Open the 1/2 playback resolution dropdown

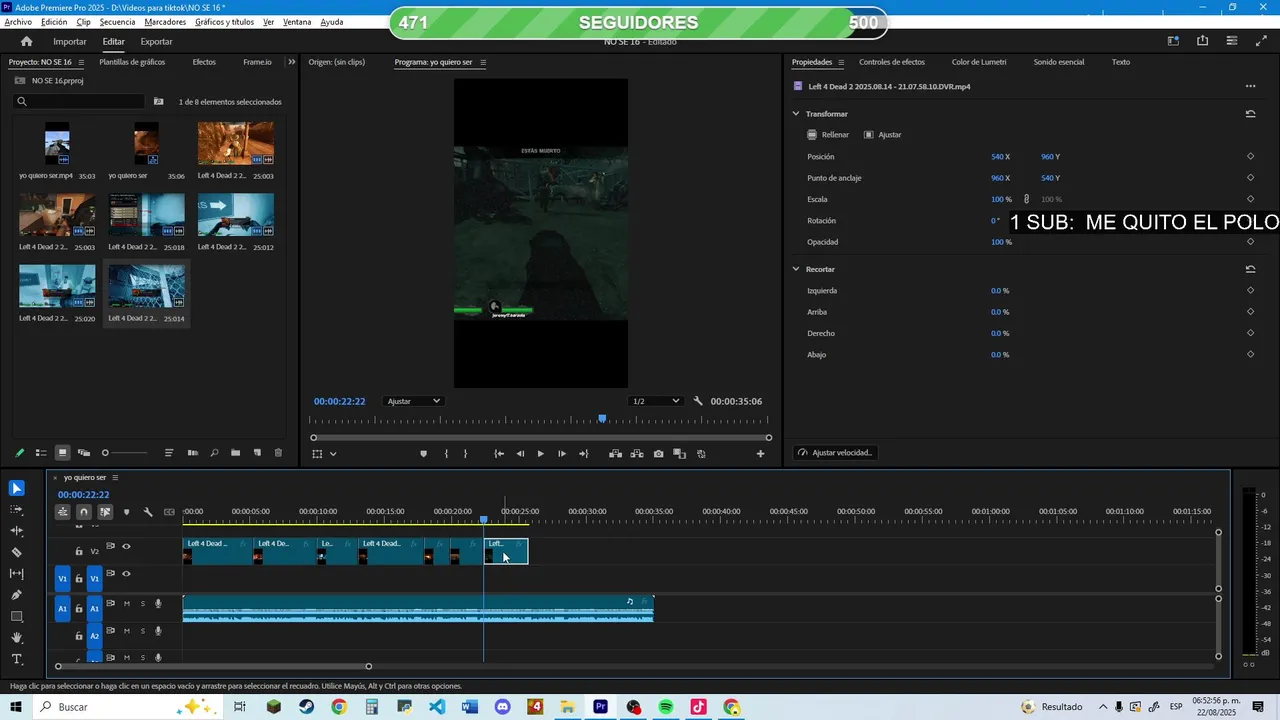click(x=656, y=401)
